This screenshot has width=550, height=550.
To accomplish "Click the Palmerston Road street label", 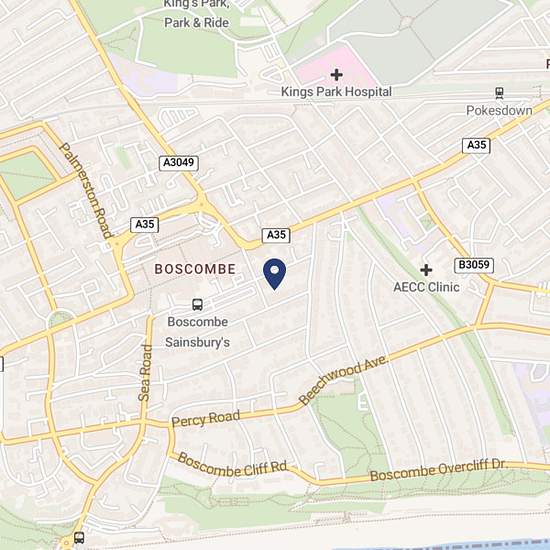I will [x=86, y=191].
